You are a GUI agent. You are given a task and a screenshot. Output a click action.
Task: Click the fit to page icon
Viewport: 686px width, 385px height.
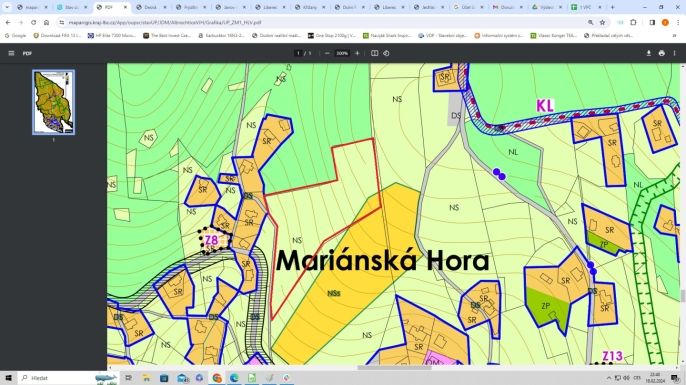click(374, 53)
